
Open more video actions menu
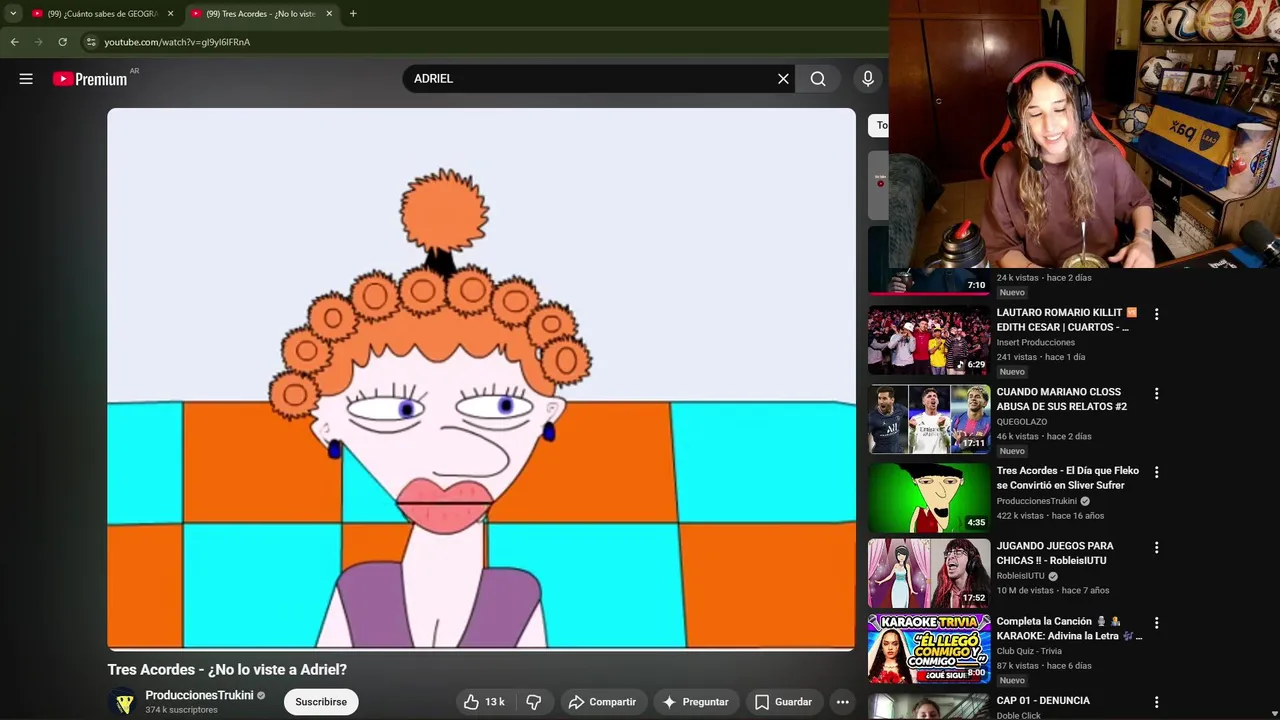click(x=843, y=702)
